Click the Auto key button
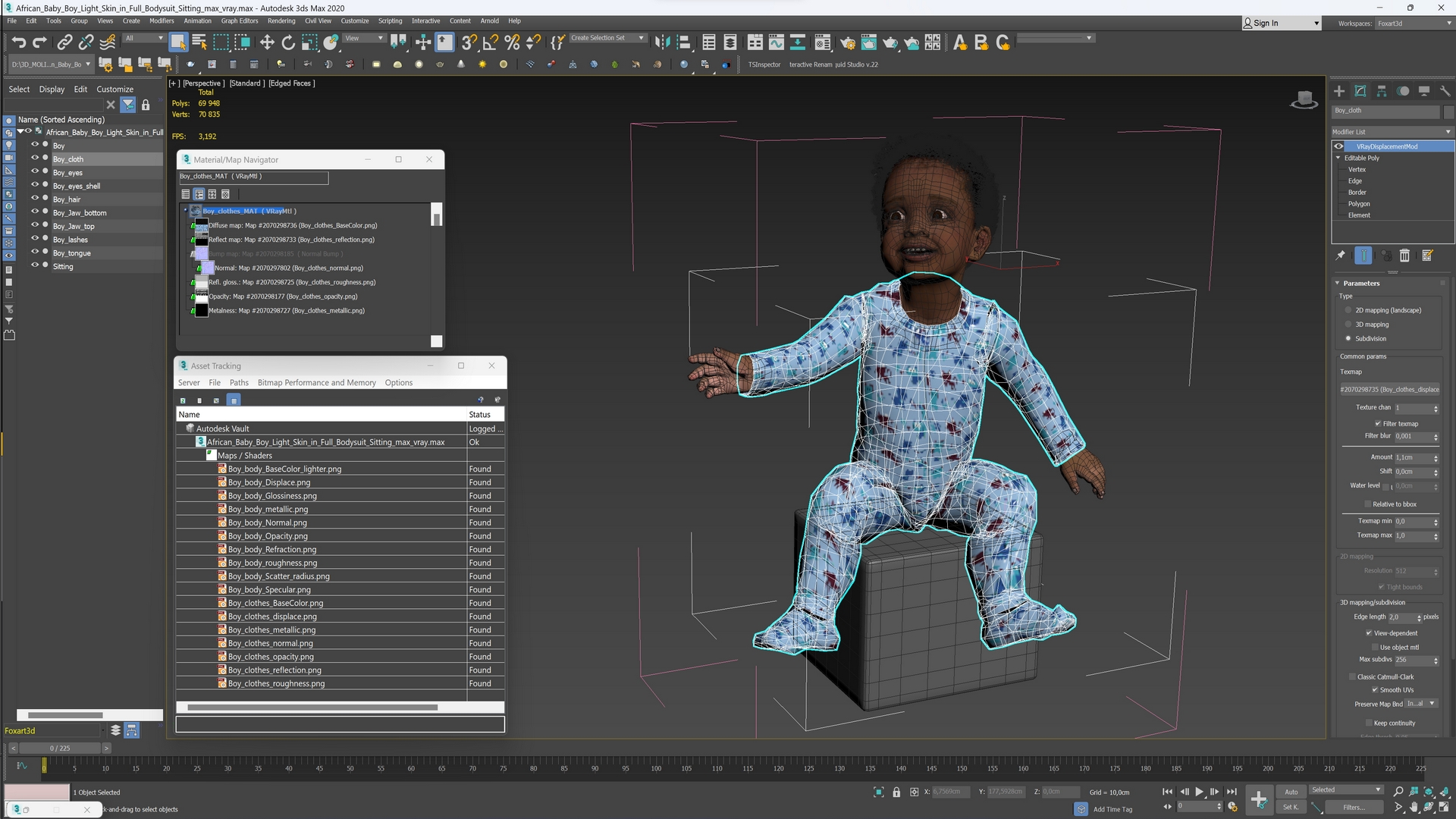Viewport: 1456px width, 819px height. (x=1291, y=792)
